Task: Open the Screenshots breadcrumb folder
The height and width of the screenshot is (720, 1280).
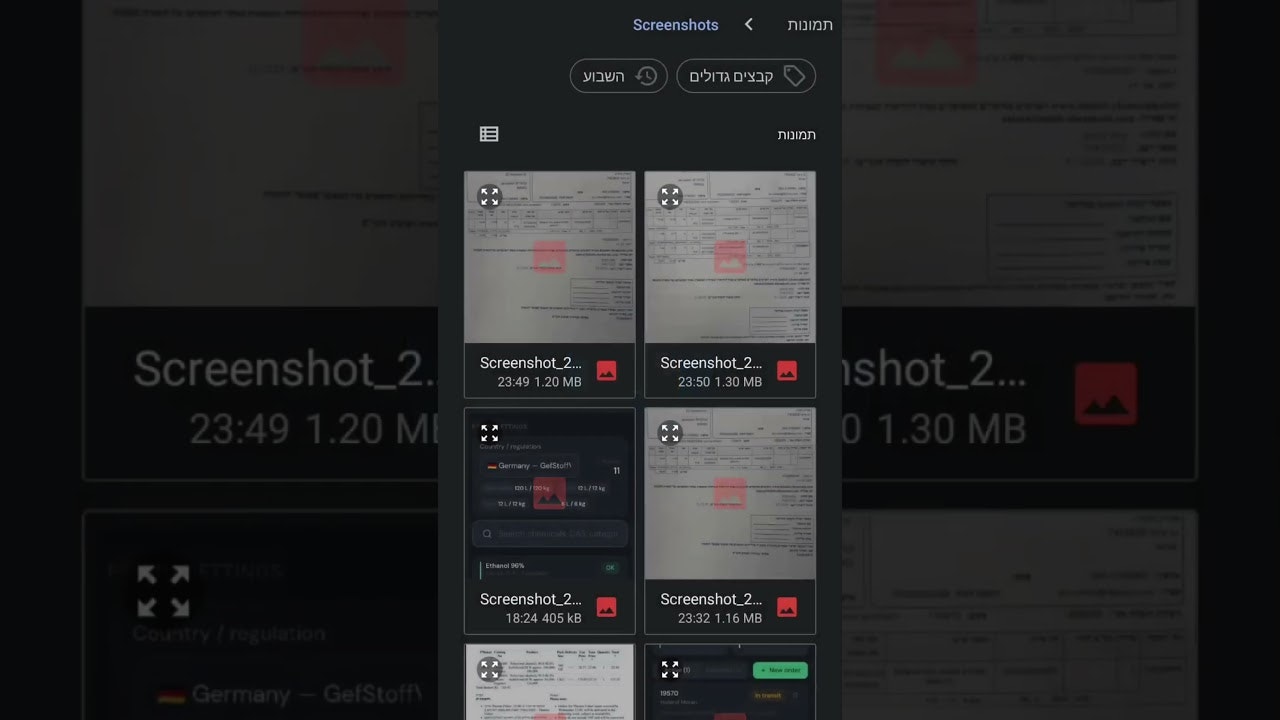Action: [675, 25]
